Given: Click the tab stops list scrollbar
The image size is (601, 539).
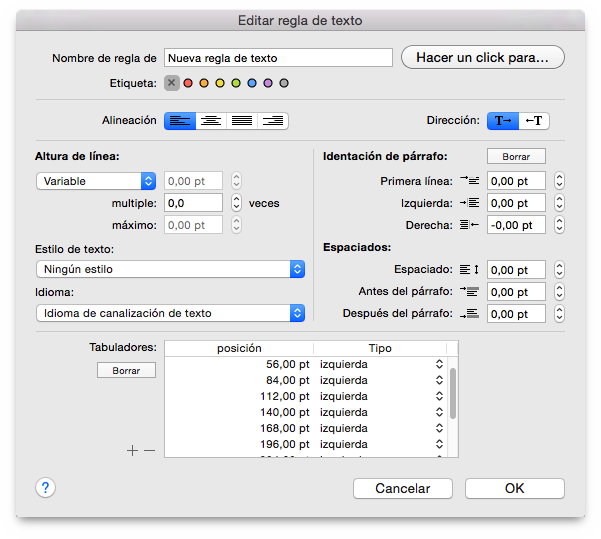Looking at the screenshot, I should pos(453,393).
